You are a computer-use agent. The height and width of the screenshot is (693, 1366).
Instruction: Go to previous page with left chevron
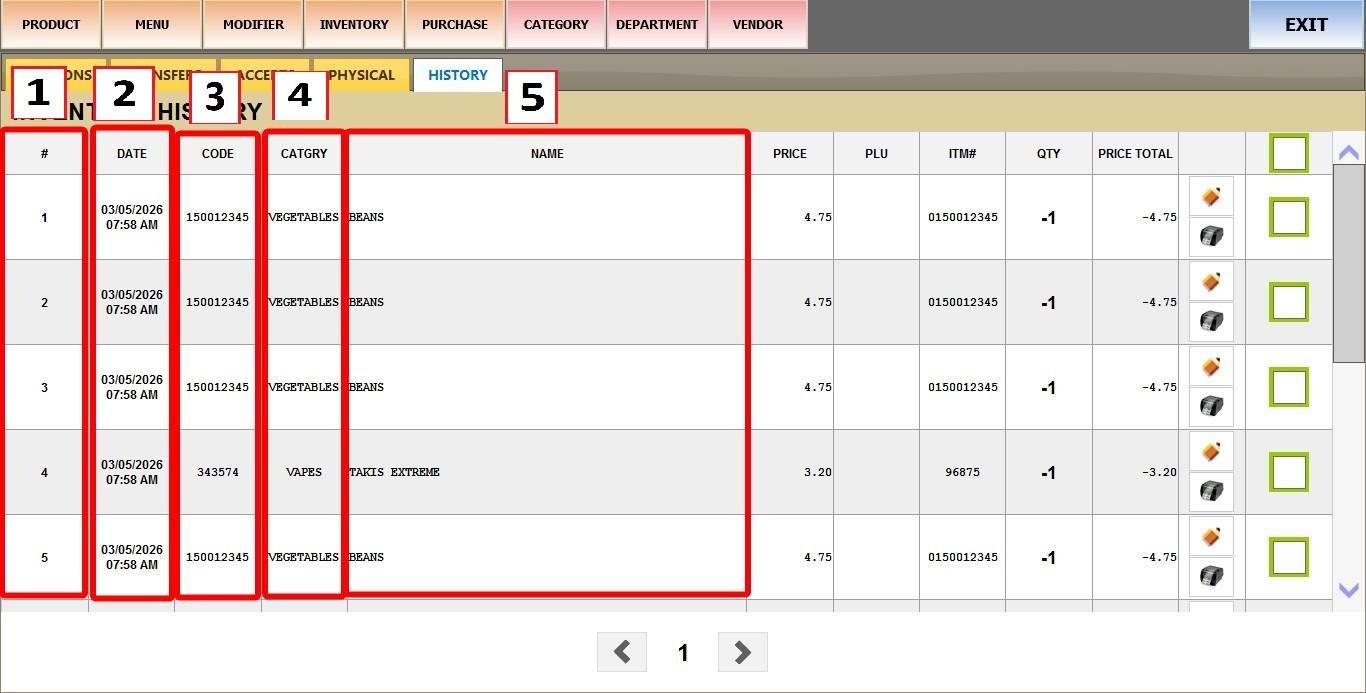point(622,652)
